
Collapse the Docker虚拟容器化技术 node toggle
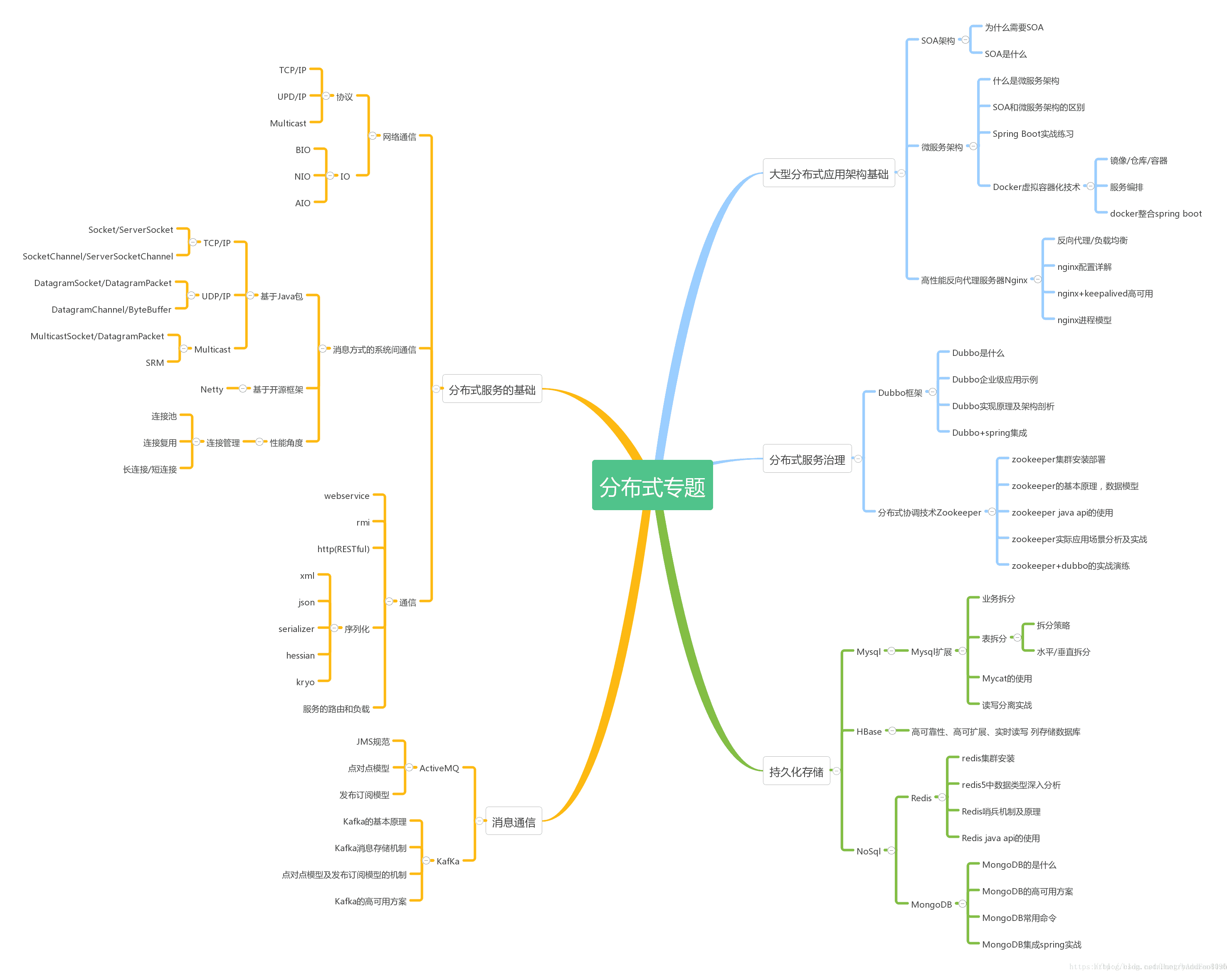(x=1090, y=186)
